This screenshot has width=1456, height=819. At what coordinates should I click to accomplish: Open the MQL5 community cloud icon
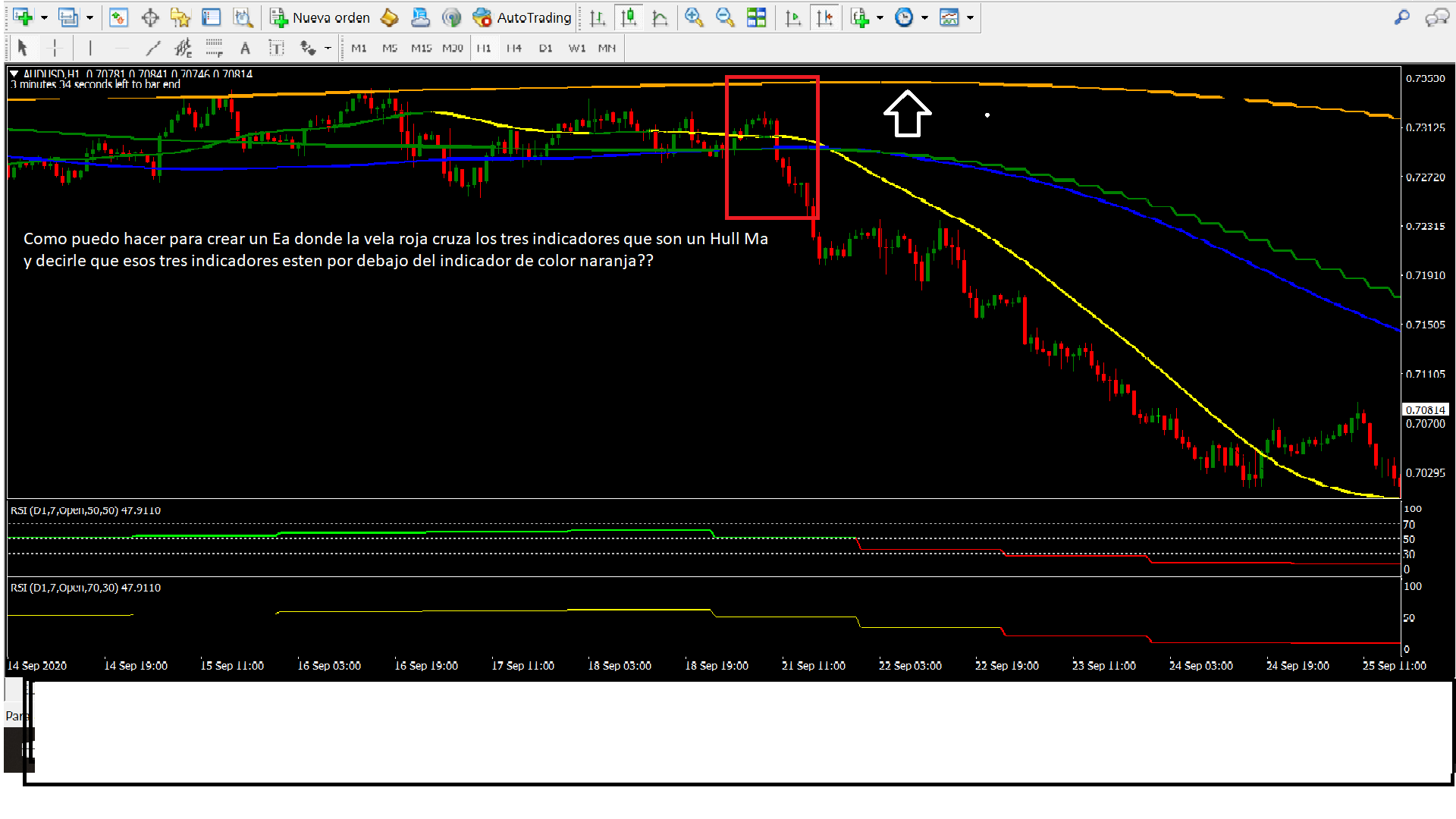tap(420, 17)
